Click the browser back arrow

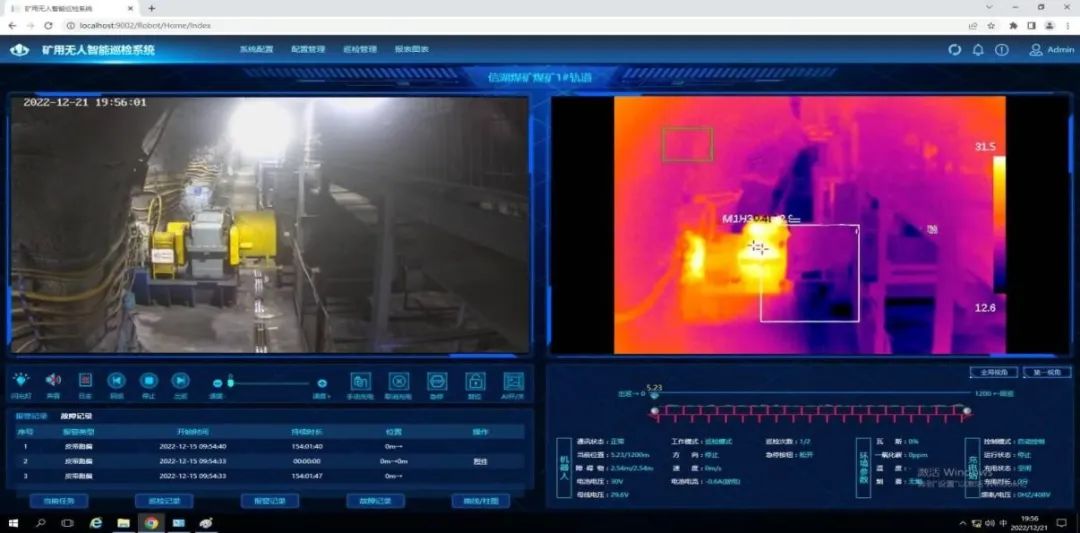pos(12,25)
